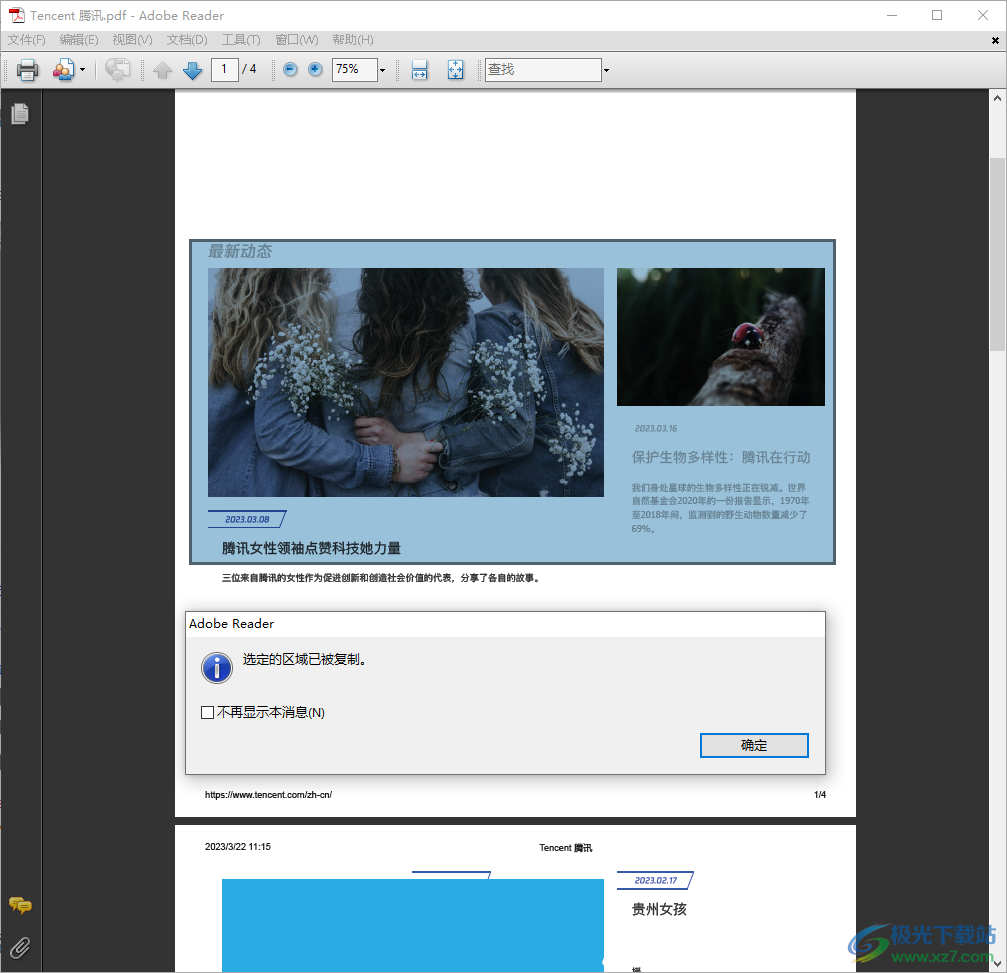This screenshot has width=1007, height=973.
Task: Click the 确定 button in dialog
Action: (754, 745)
